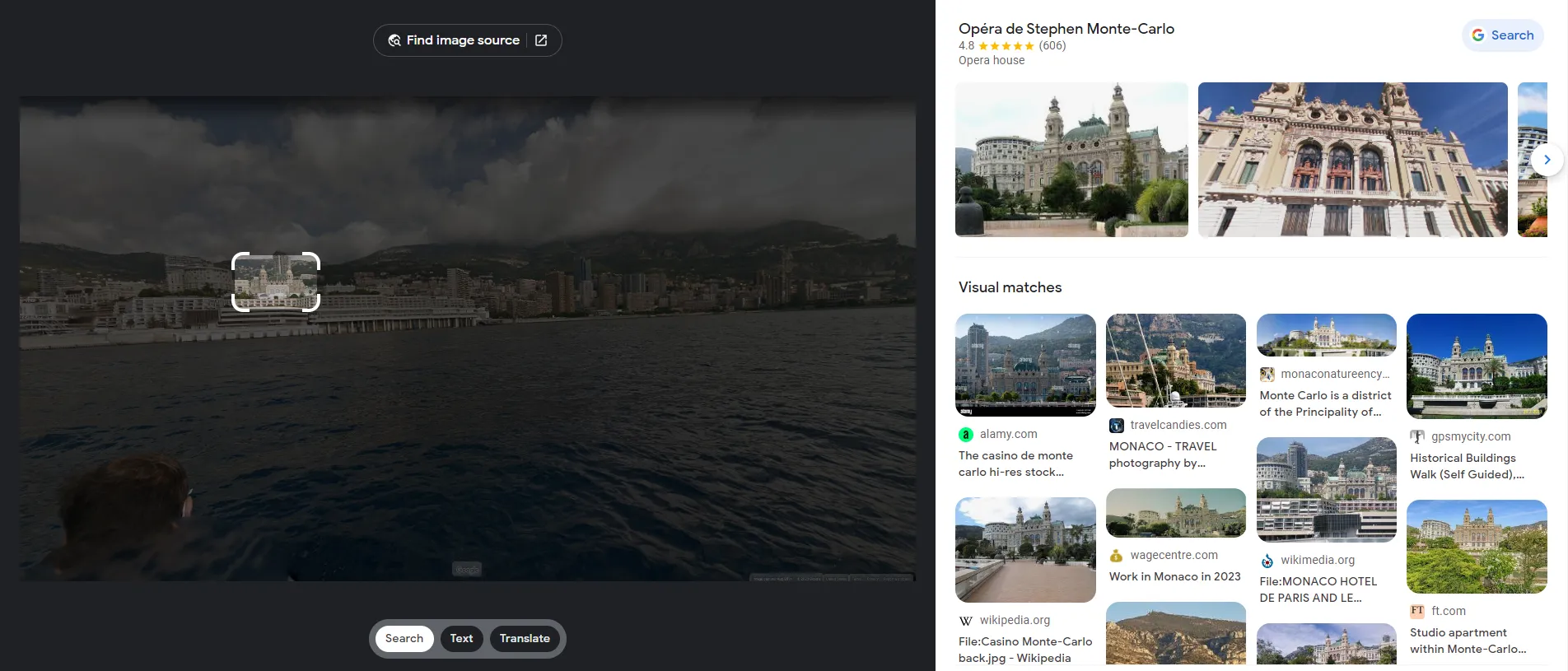The height and width of the screenshot is (671, 1568).
Task: Click the external link icon beside Find image source
Action: pyautogui.click(x=541, y=40)
